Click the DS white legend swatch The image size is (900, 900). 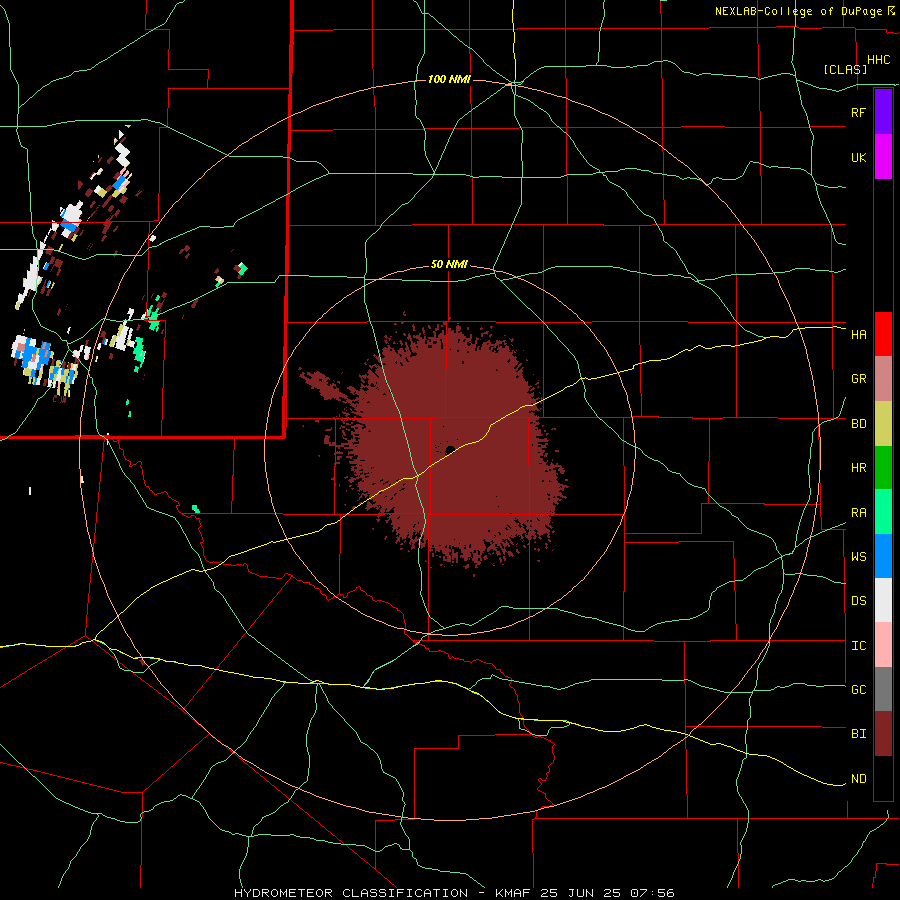(x=883, y=600)
